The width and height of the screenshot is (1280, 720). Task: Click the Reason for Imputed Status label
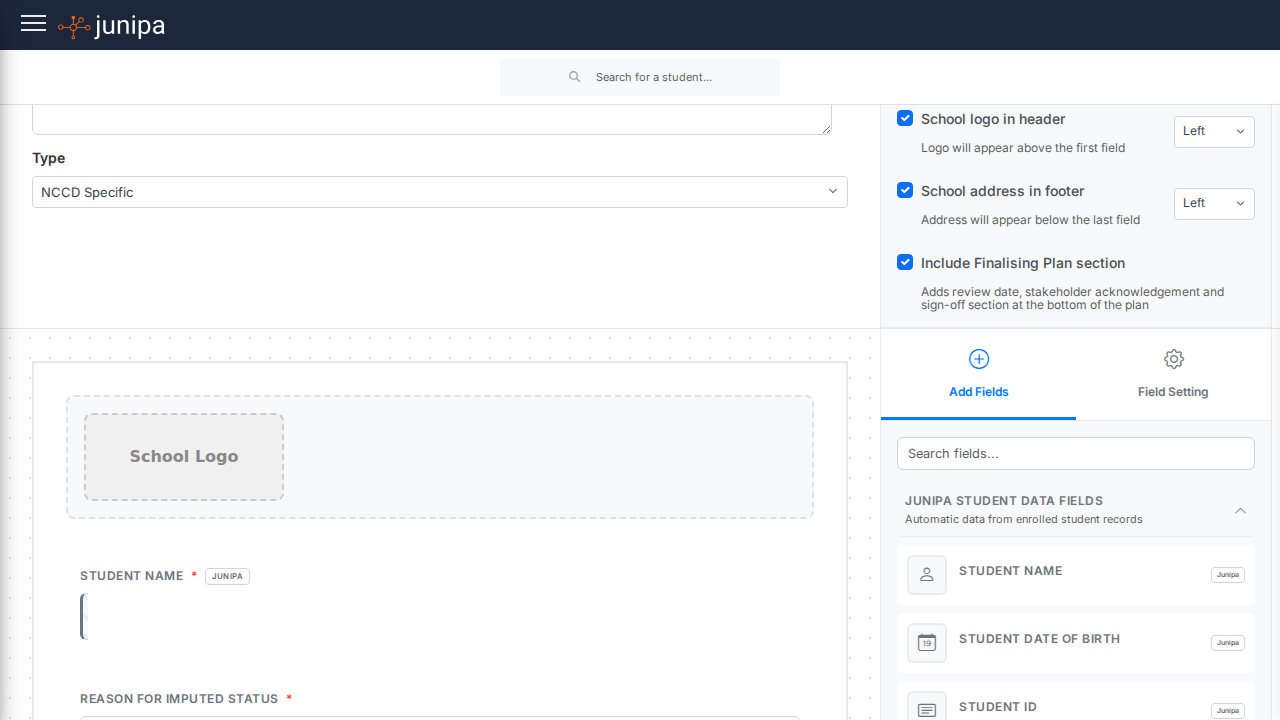(179, 699)
